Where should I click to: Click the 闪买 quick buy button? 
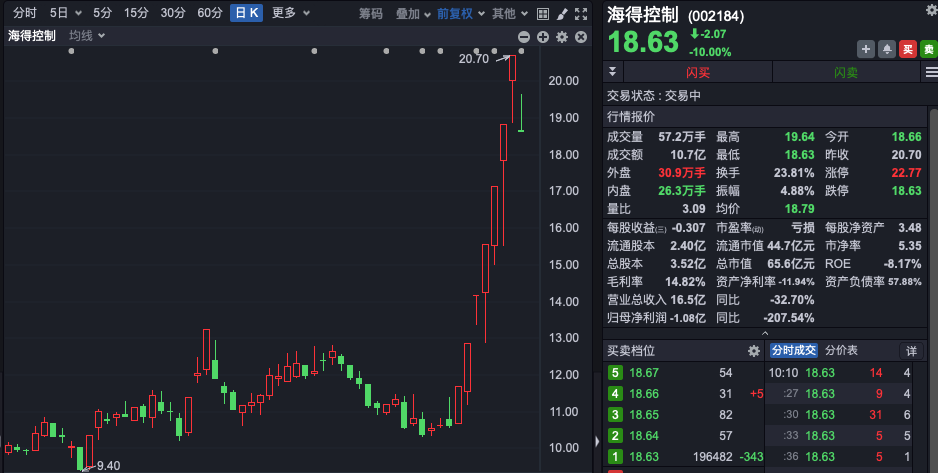pos(698,73)
